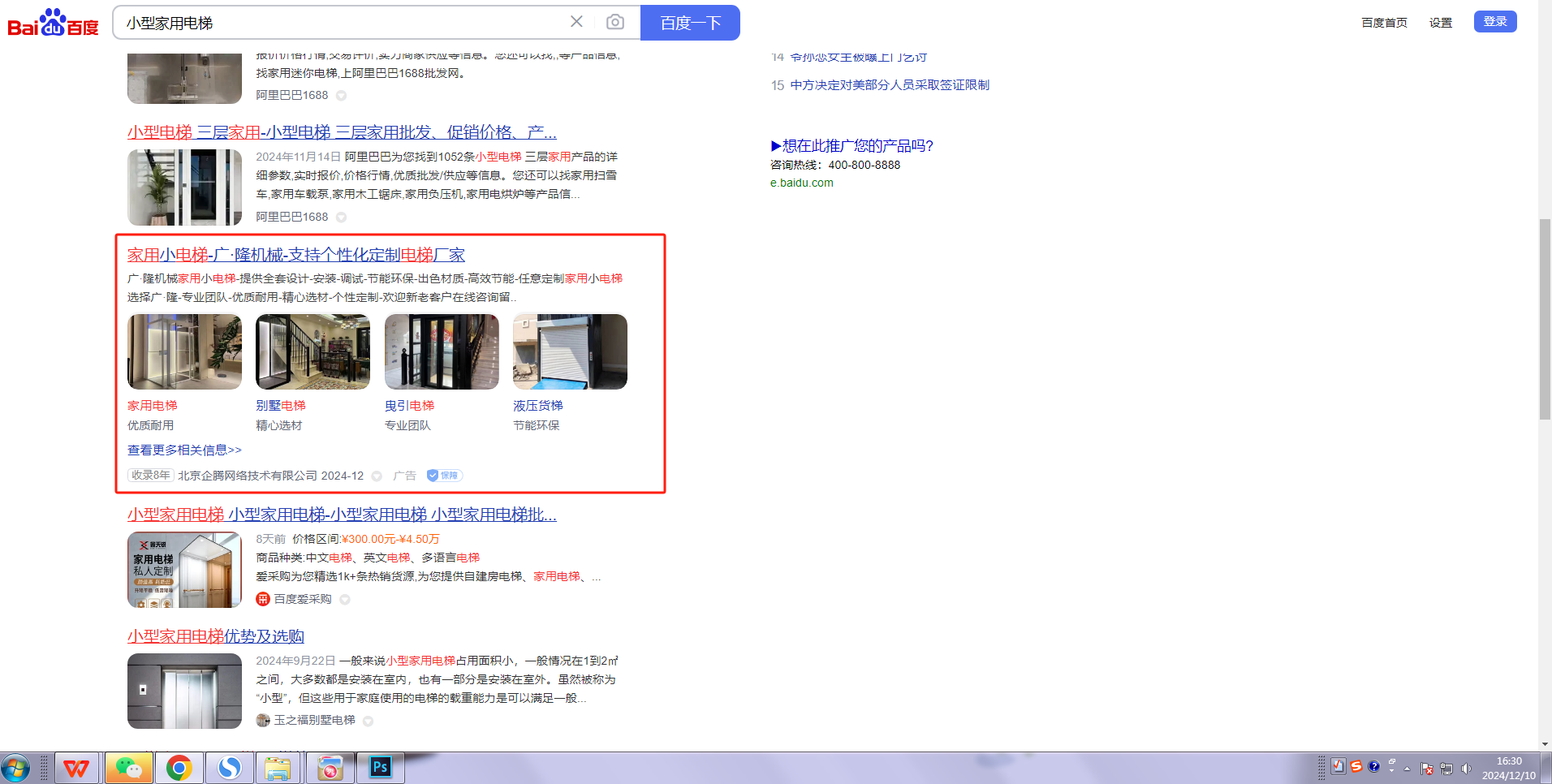This screenshot has width=1552, height=784.
Task: Click 查看更多相关信息 link in the ad
Action: pyautogui.click(x=184, y=450)
